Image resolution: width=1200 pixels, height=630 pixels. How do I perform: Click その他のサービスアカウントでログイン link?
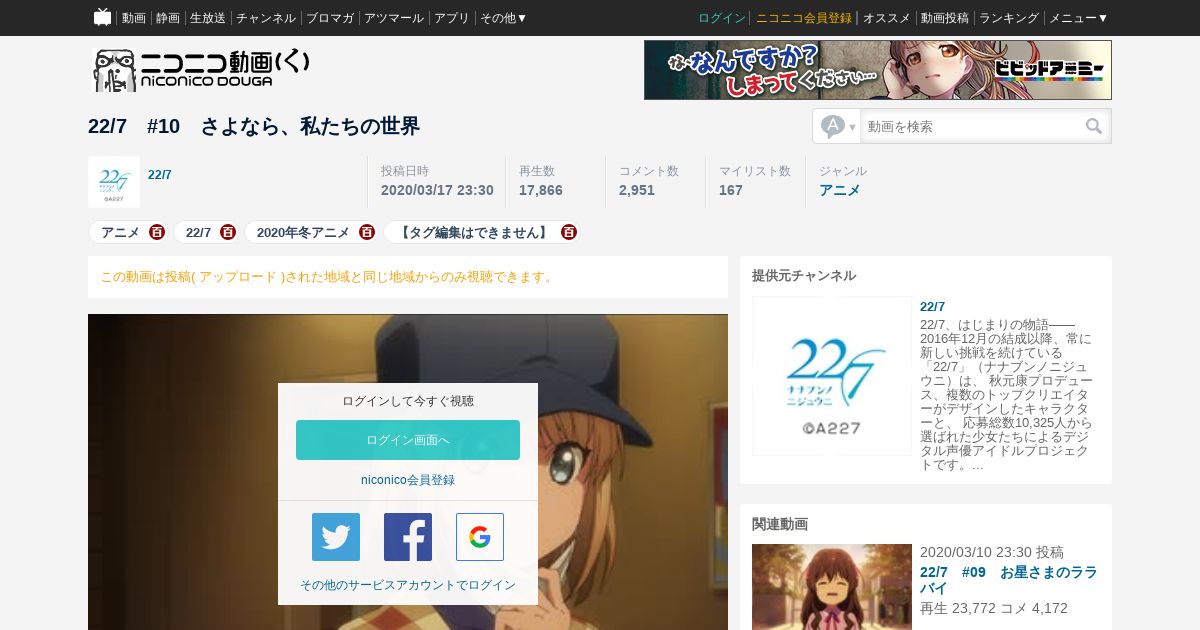tap(408, 585)
